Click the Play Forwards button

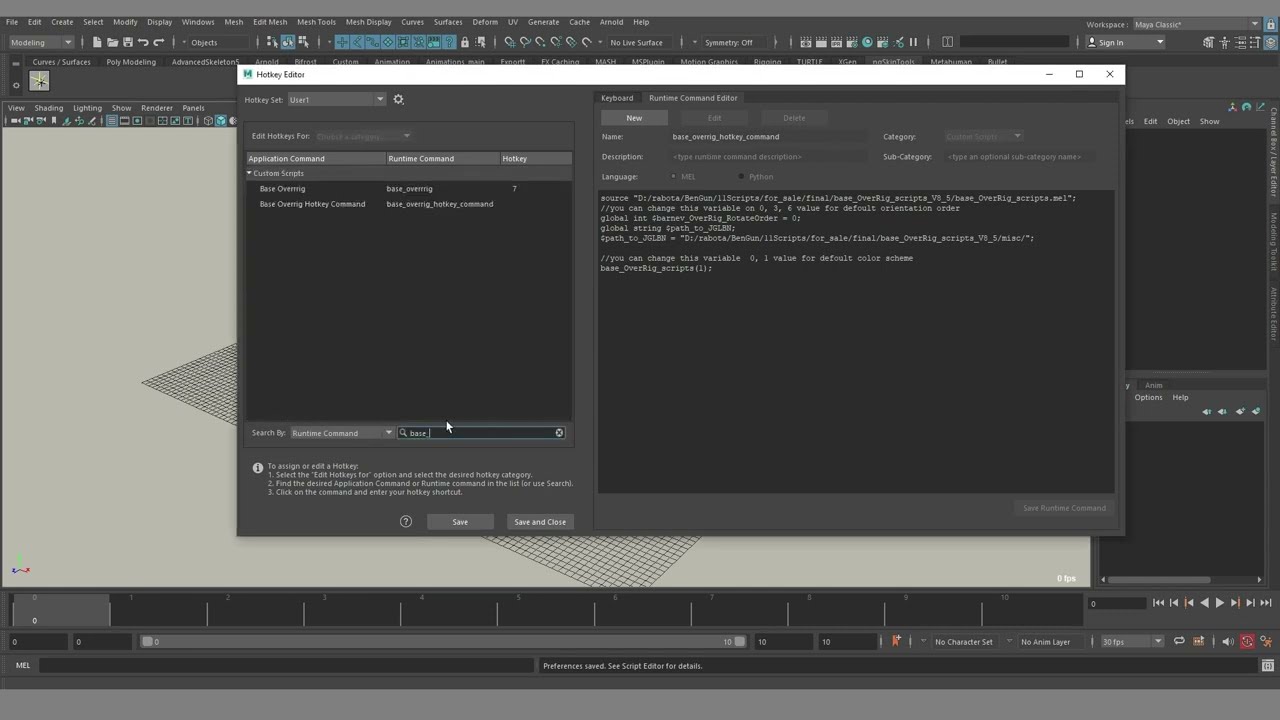click(x=1219, y=603)
